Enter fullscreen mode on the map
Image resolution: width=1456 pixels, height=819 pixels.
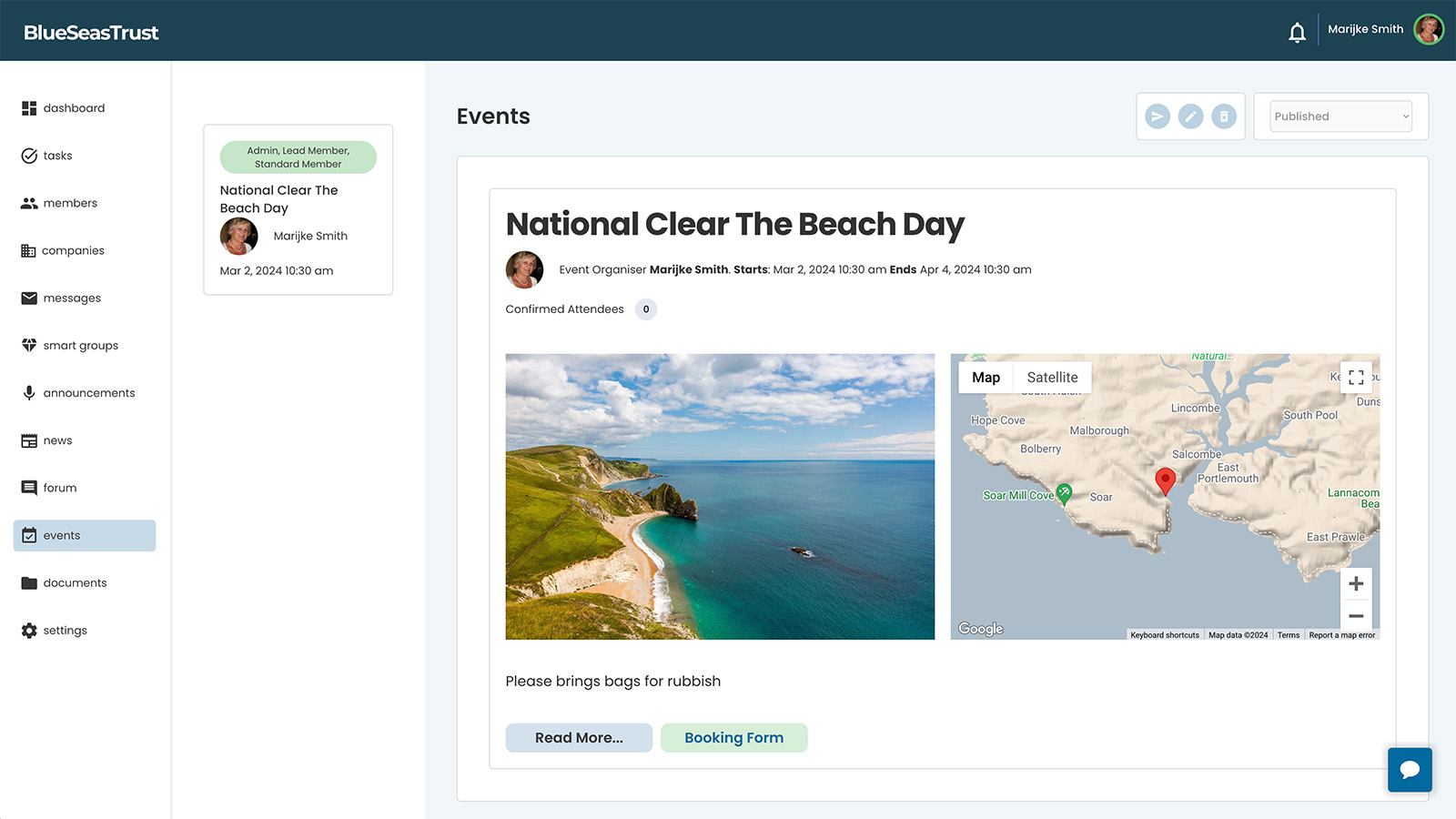1355,377
